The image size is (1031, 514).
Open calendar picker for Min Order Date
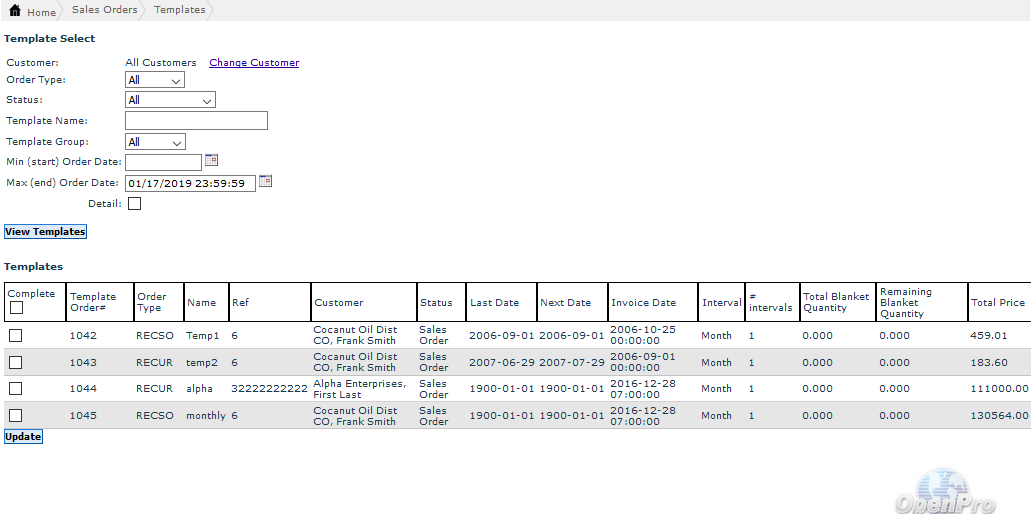tap(211, 160)
